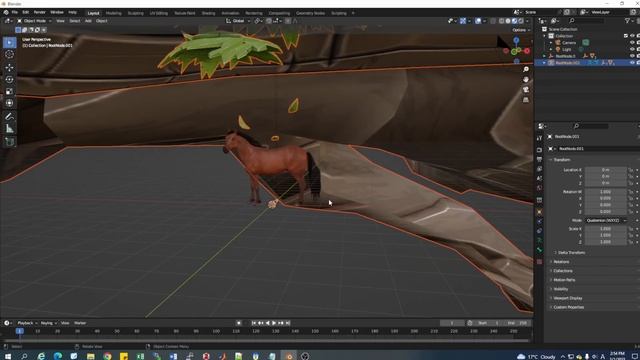640x360 pixels.
Task: Toggle viewport overlays button
Action: (x=478, y=21)
